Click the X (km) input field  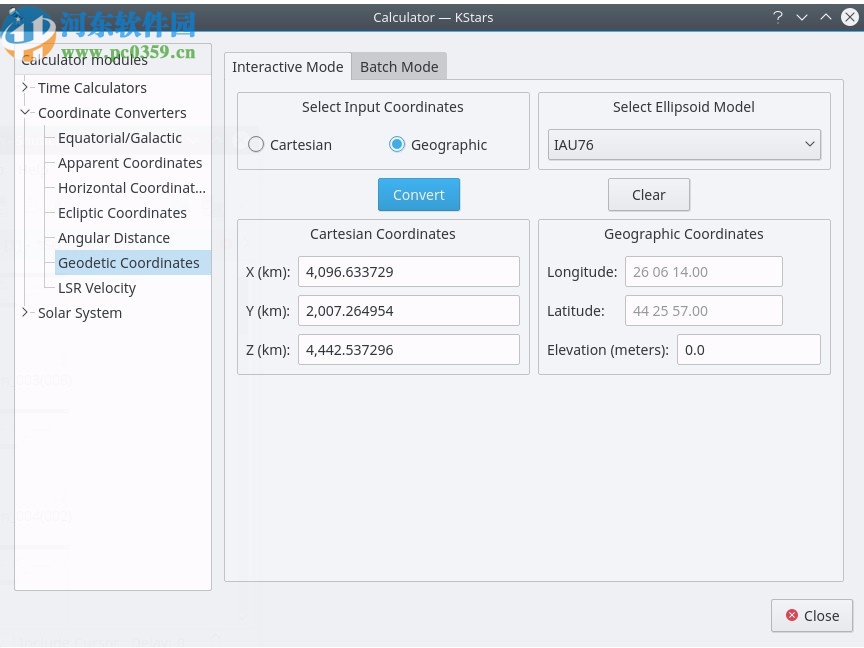pos(408,272)
